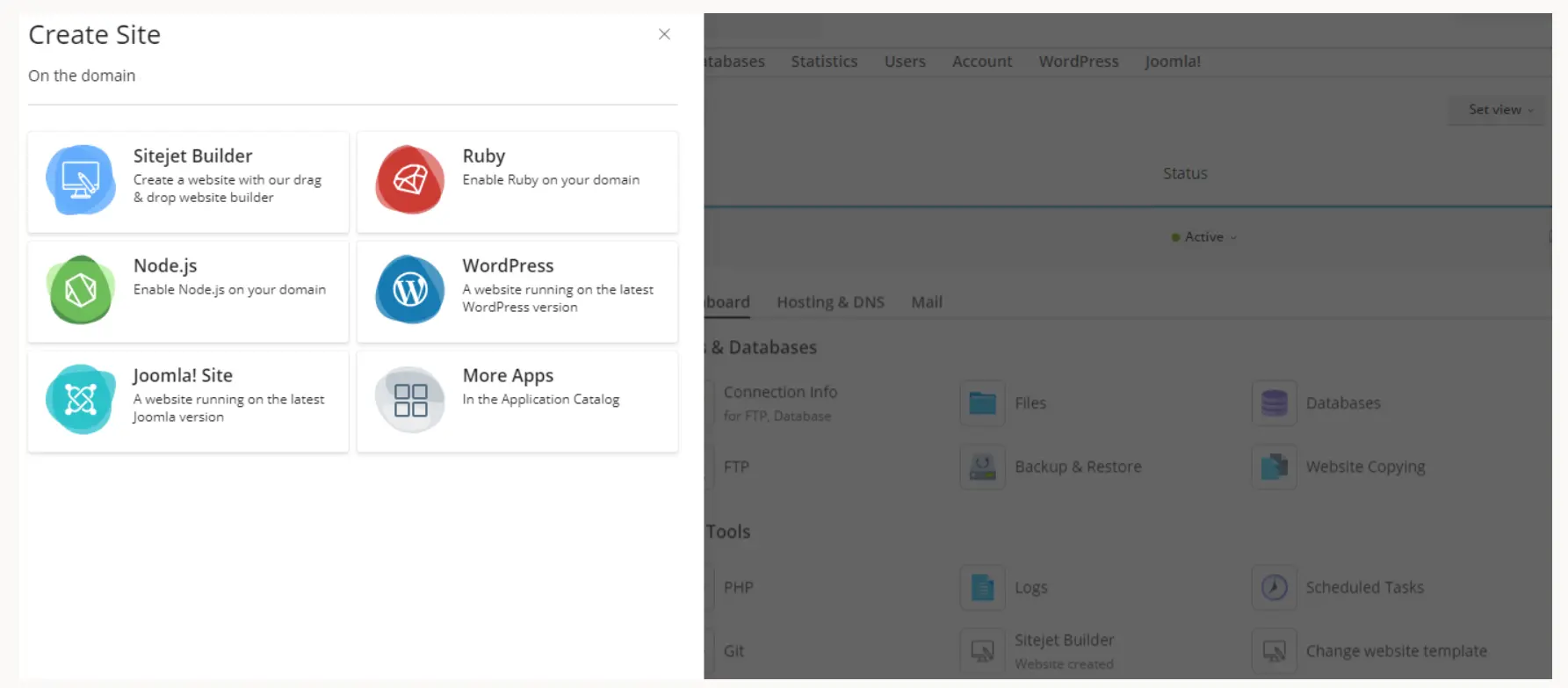
Task: Click the red Ruby gem icon
Action: point(409,180)
